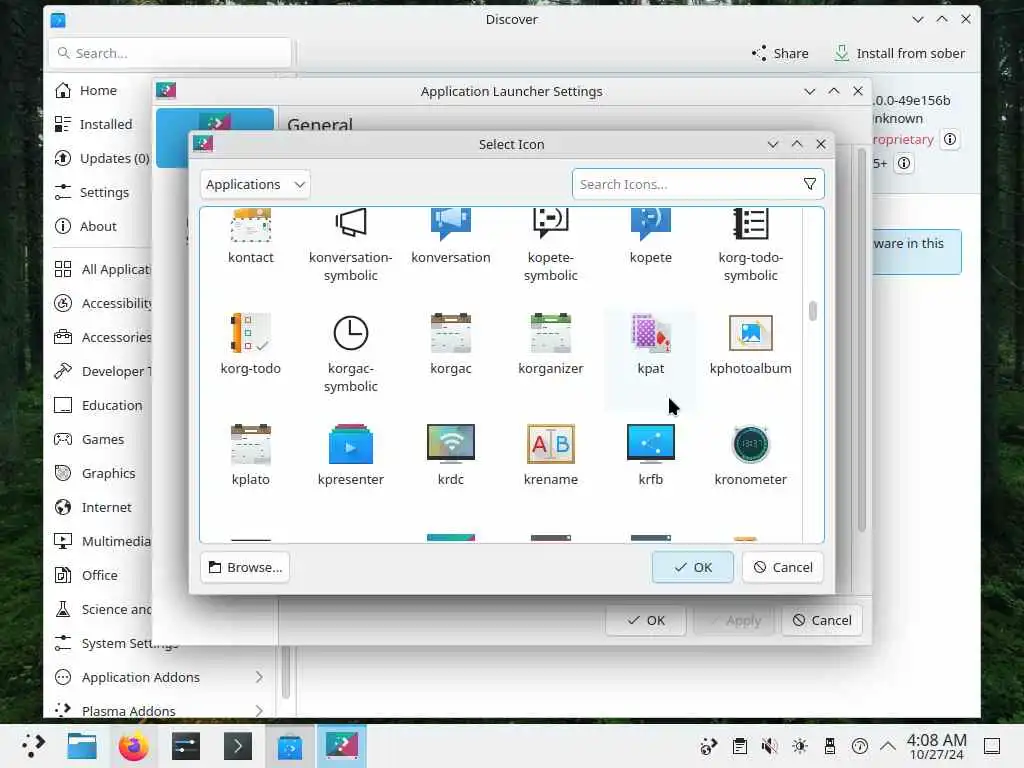This screenshot has height=768, width=1024.
Task: Click OK in Application Launcher Settings
Action: (x=645, y=620)
